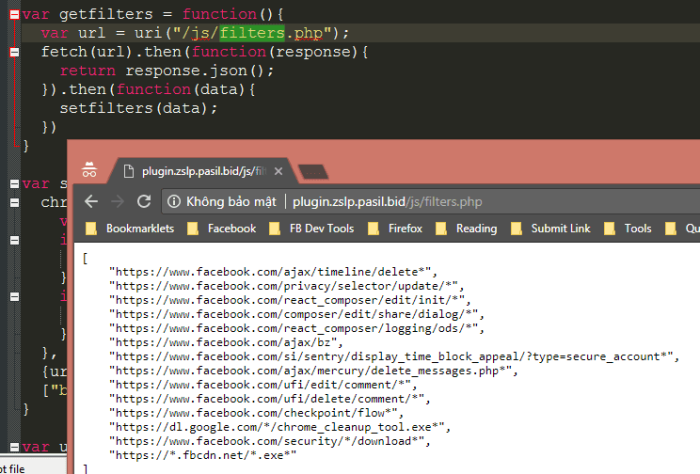Click the ajax/timeline/delete URL entry
Image resolution: width=700 pixels, height=474 pixels.
coord(273,272)
